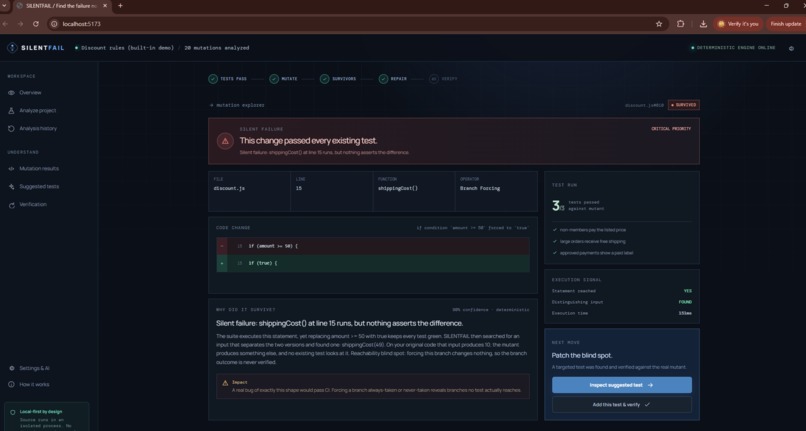Click the SURVIVED status badge
The image size is (806, 431).
click(684, 105)
